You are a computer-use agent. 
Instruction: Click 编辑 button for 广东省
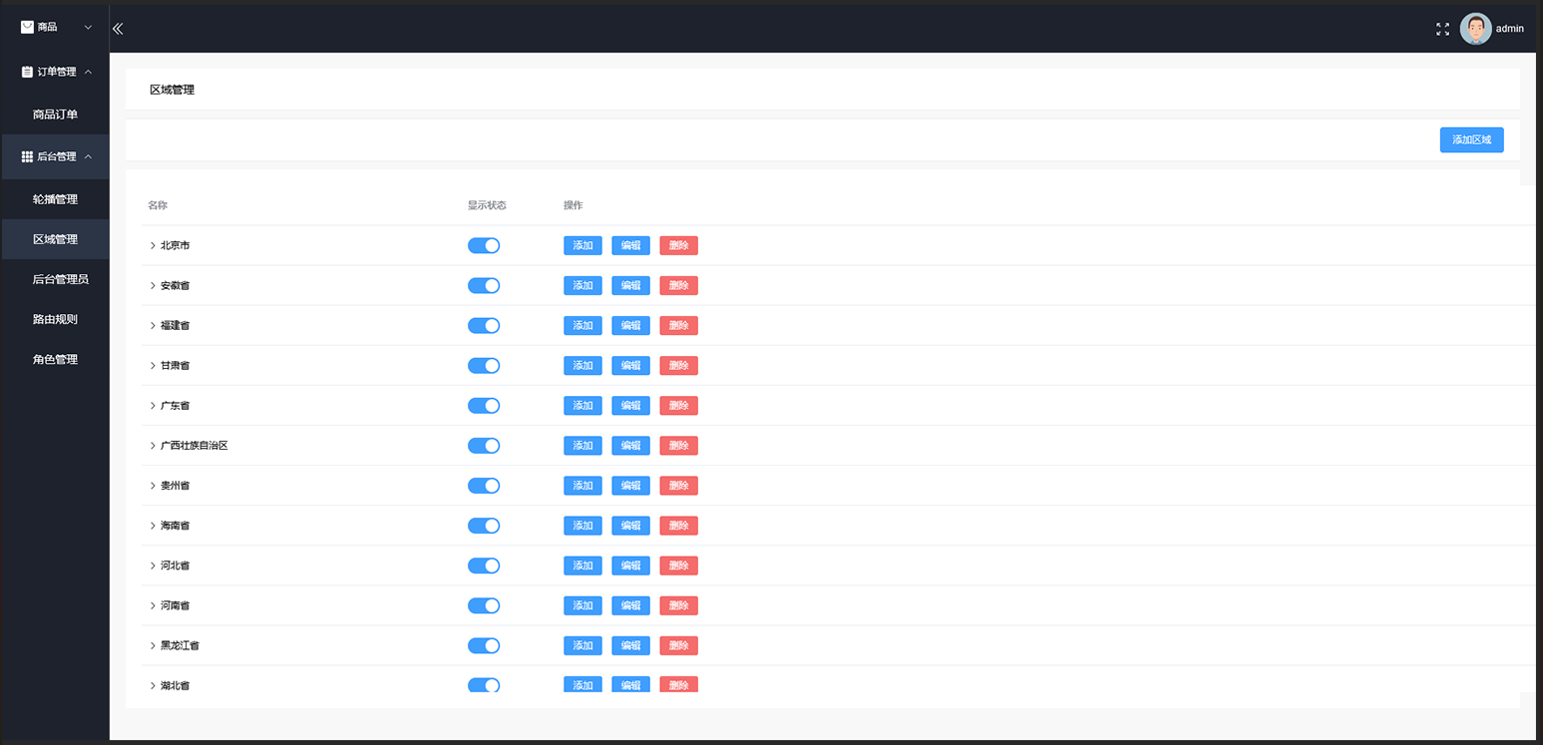[x=631, y=405]
